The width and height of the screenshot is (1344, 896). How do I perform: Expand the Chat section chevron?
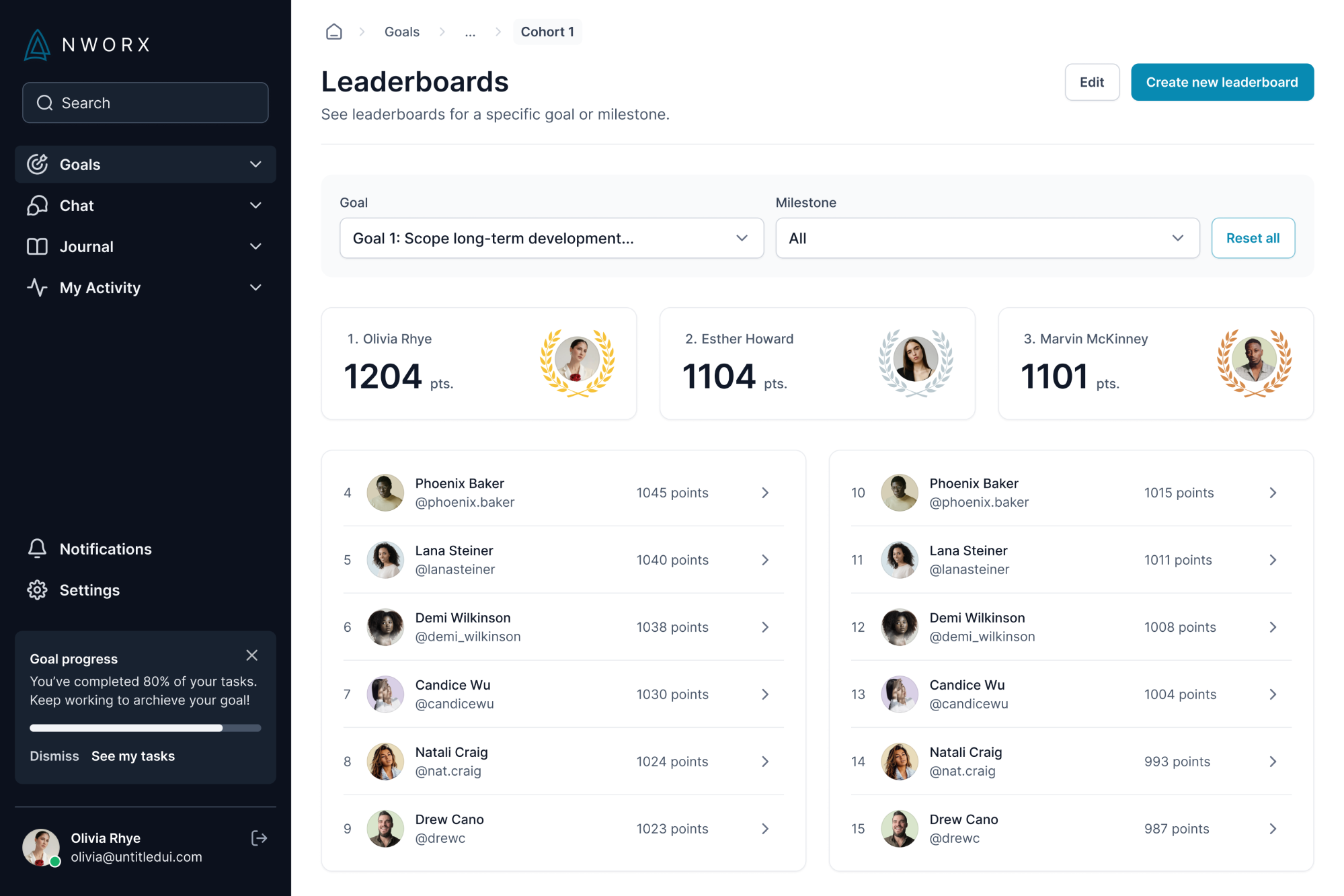pos(255,205)
